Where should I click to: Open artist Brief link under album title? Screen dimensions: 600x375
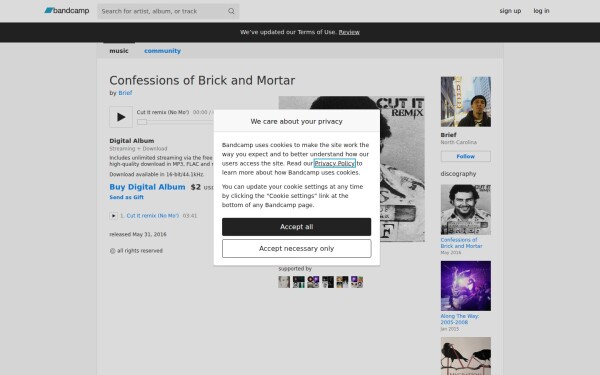tap(125, 93)
